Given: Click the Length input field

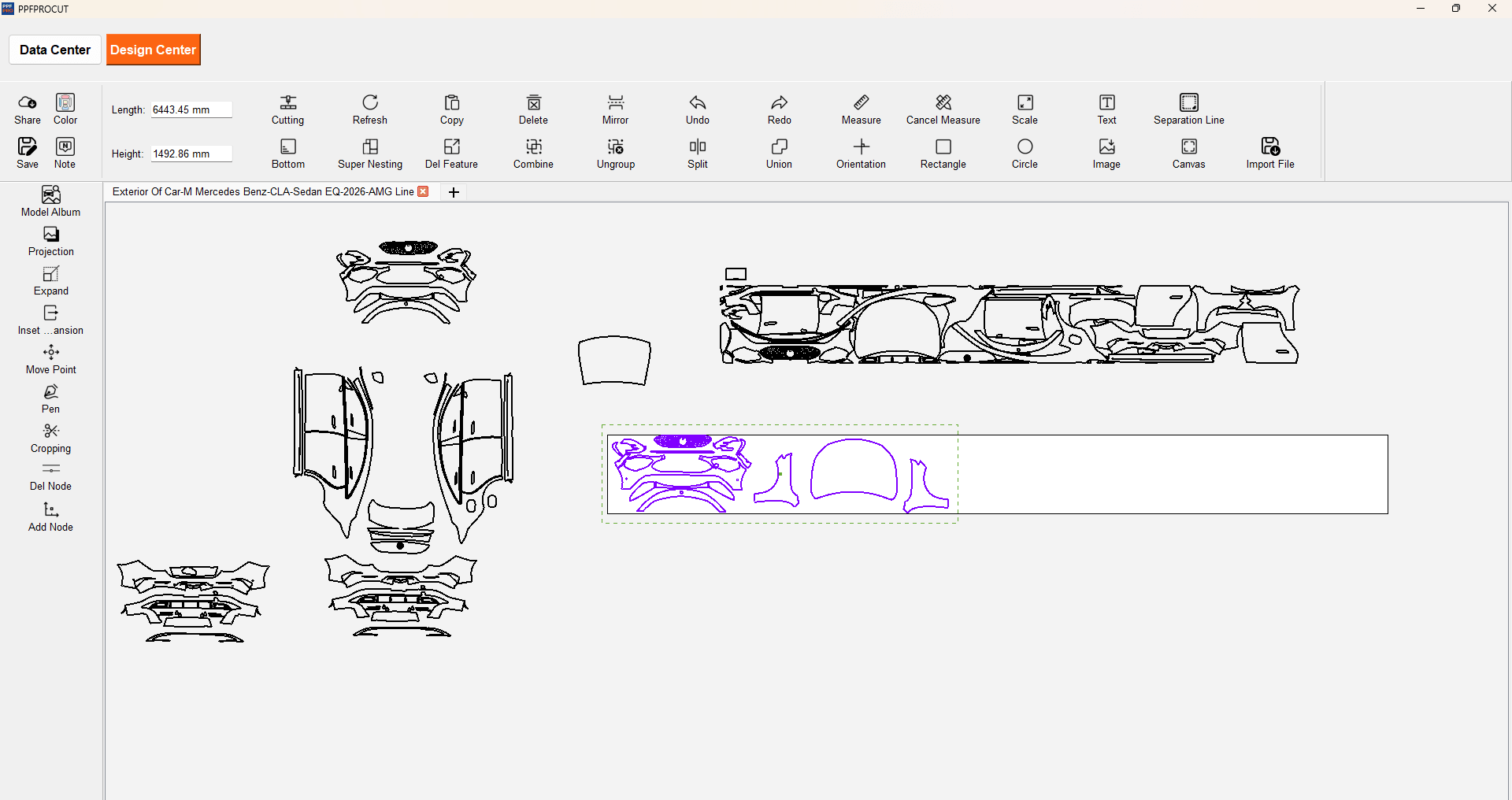Looking at the screenshot, I should [191, 110].
